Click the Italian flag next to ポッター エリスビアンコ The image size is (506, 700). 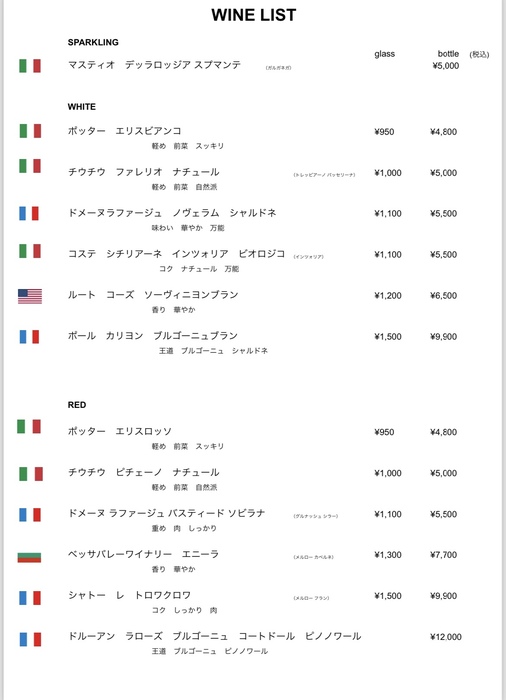[30, 131]
